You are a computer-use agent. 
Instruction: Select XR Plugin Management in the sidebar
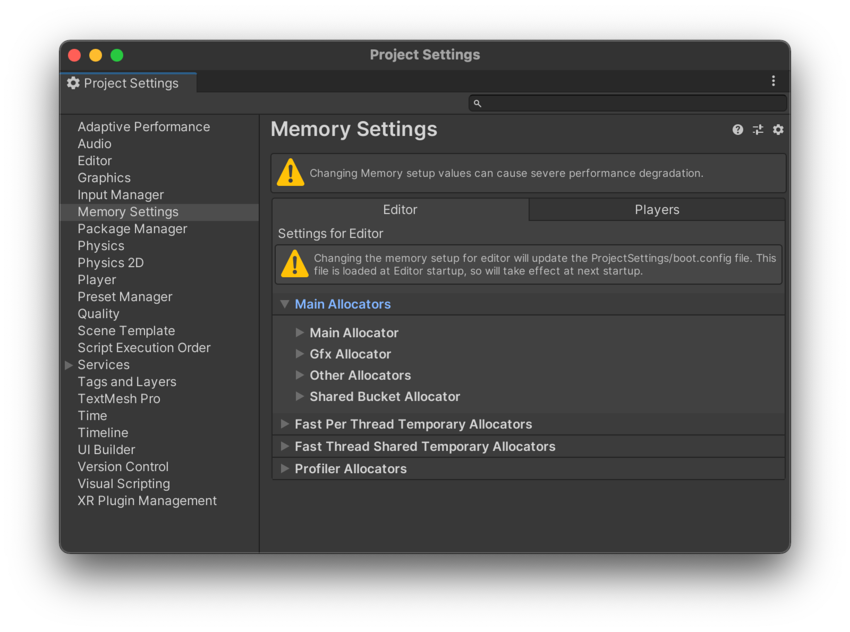147,500
